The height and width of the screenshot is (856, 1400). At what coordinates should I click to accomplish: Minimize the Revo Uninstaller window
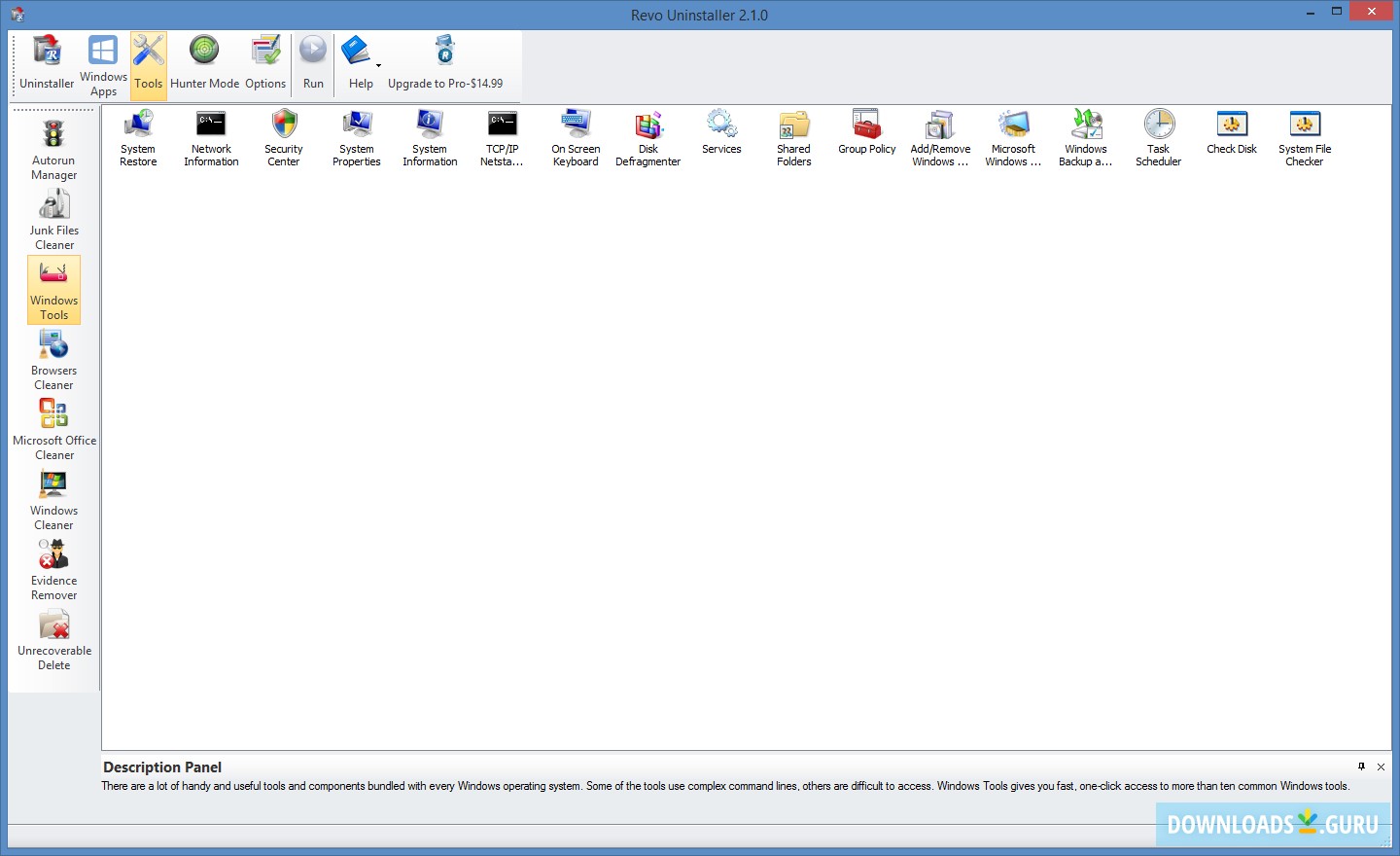[x=1312, y=12]
